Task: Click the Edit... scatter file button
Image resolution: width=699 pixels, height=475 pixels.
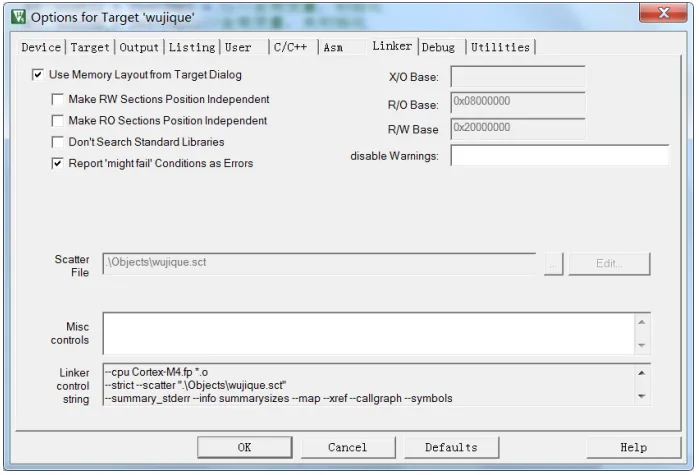Action: coord(609,264)
